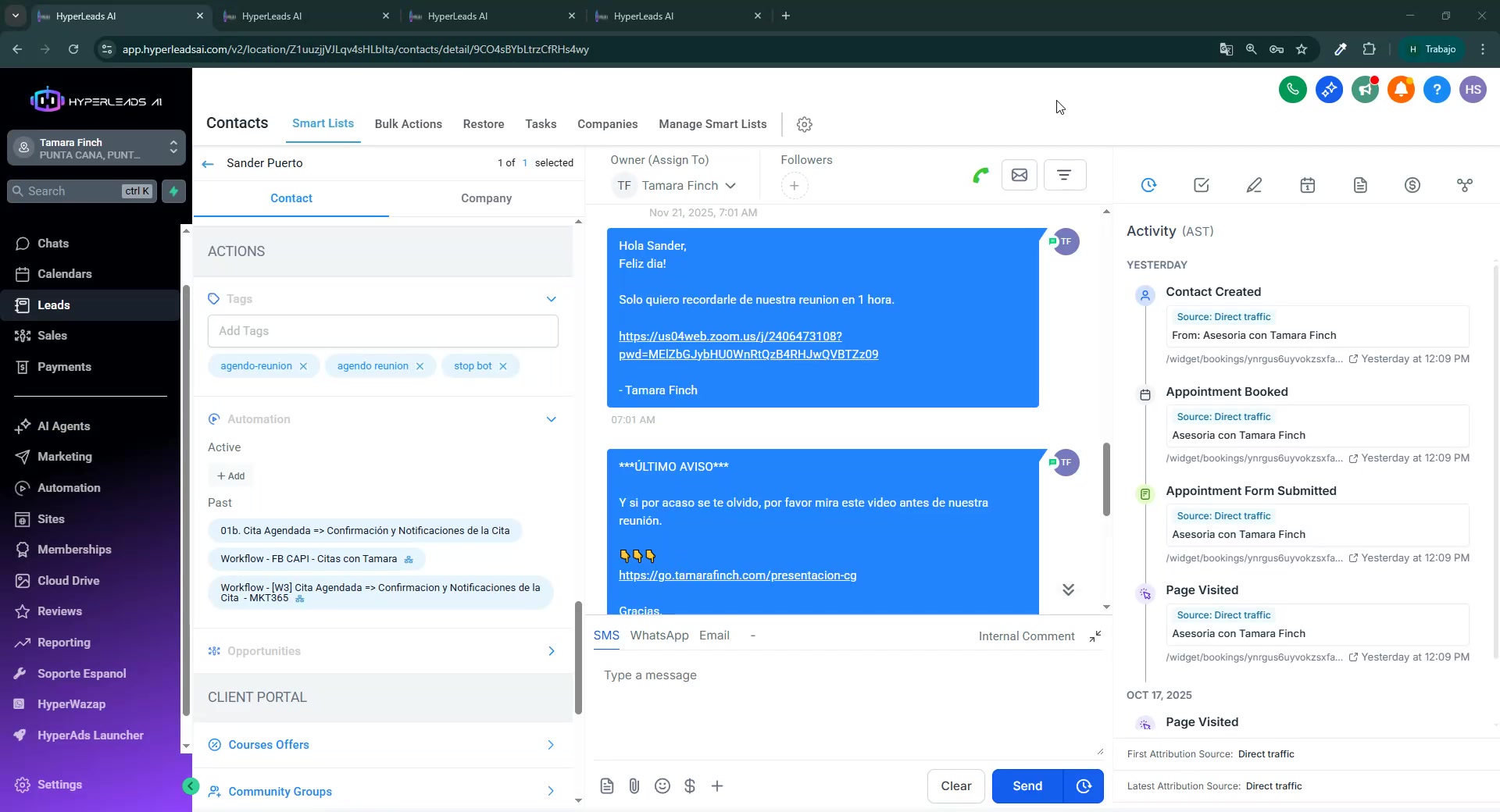This screenshot has height=812, width=1500.
Task: Insert a template using the document icon
Action: click(x=607, y=786)
